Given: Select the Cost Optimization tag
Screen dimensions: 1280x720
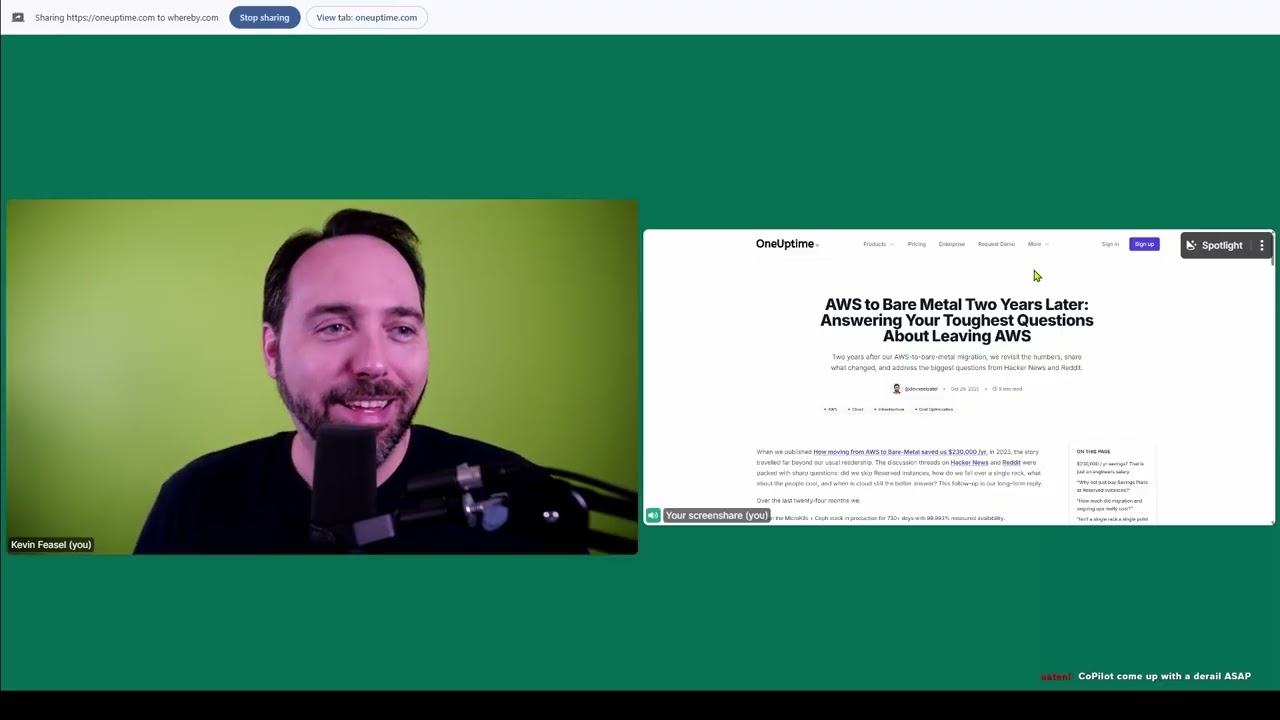Looking at the screenshot, I should pyautogui.click(x=934, y=409).
